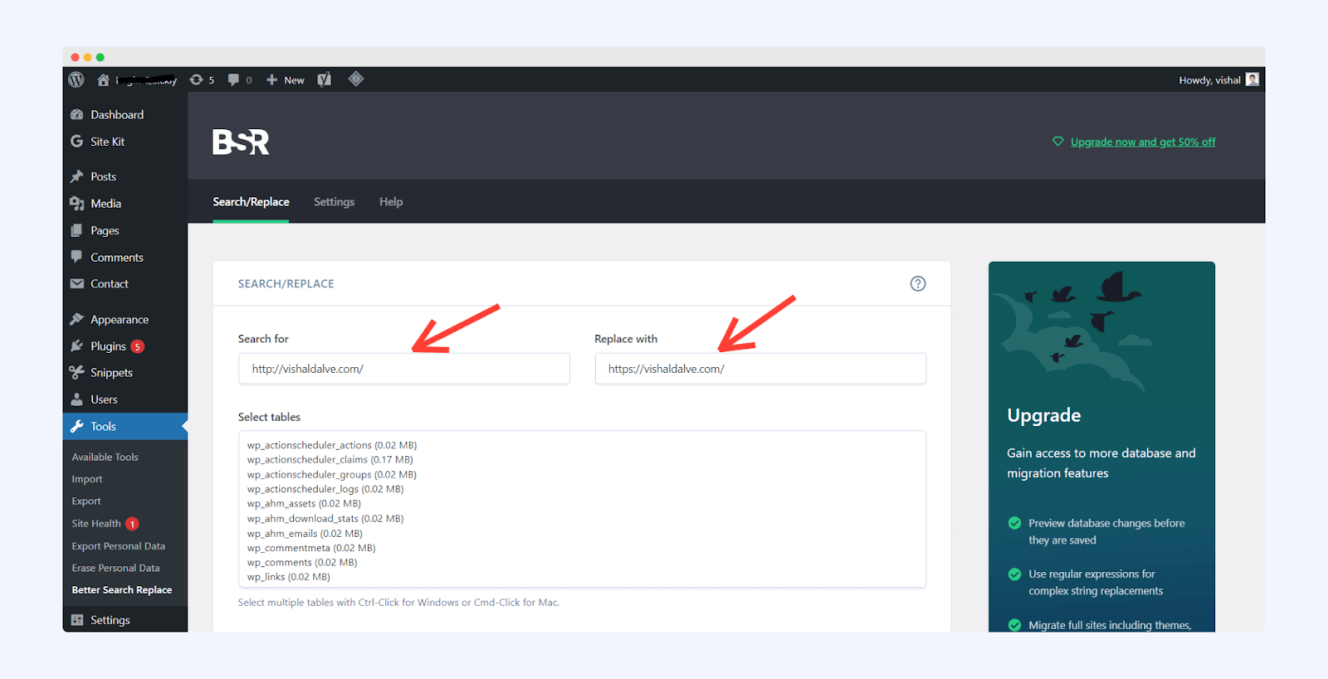
Task: Click the diamond-shaped icon in admin bar
Action: pyautogui.click(x=356, y=79)
